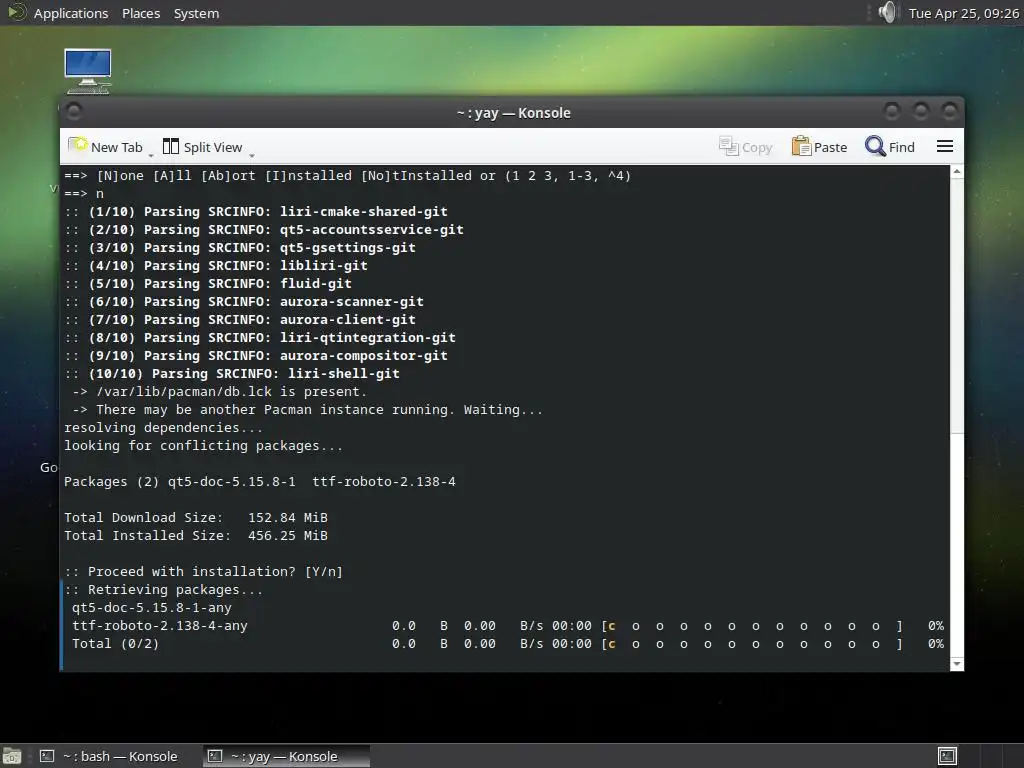Open the Konsole hamburger menu
Viewport: 1024px width, 768px height.
point(945,146)
